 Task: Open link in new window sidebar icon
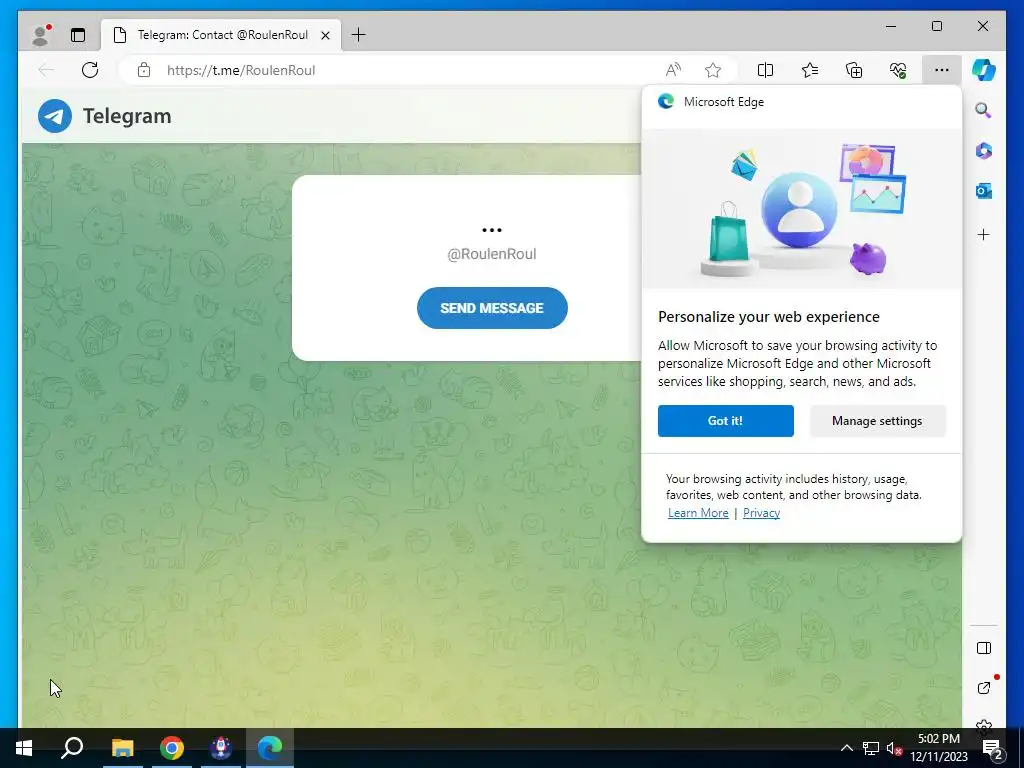[984, 688]
